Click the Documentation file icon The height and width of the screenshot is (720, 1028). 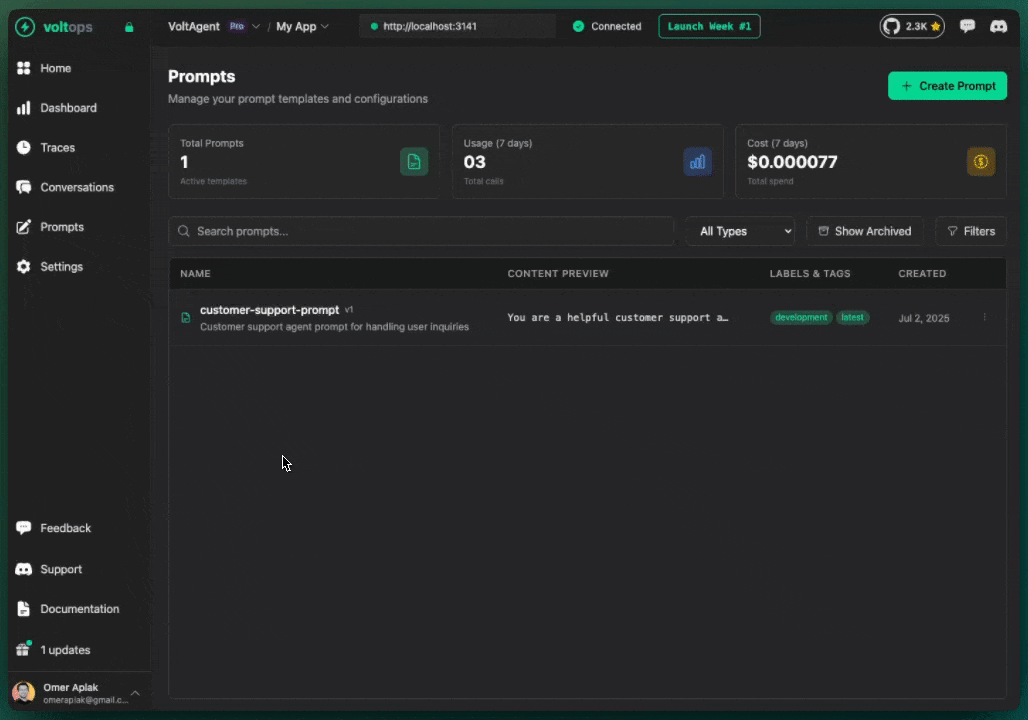tap(24, 609)
